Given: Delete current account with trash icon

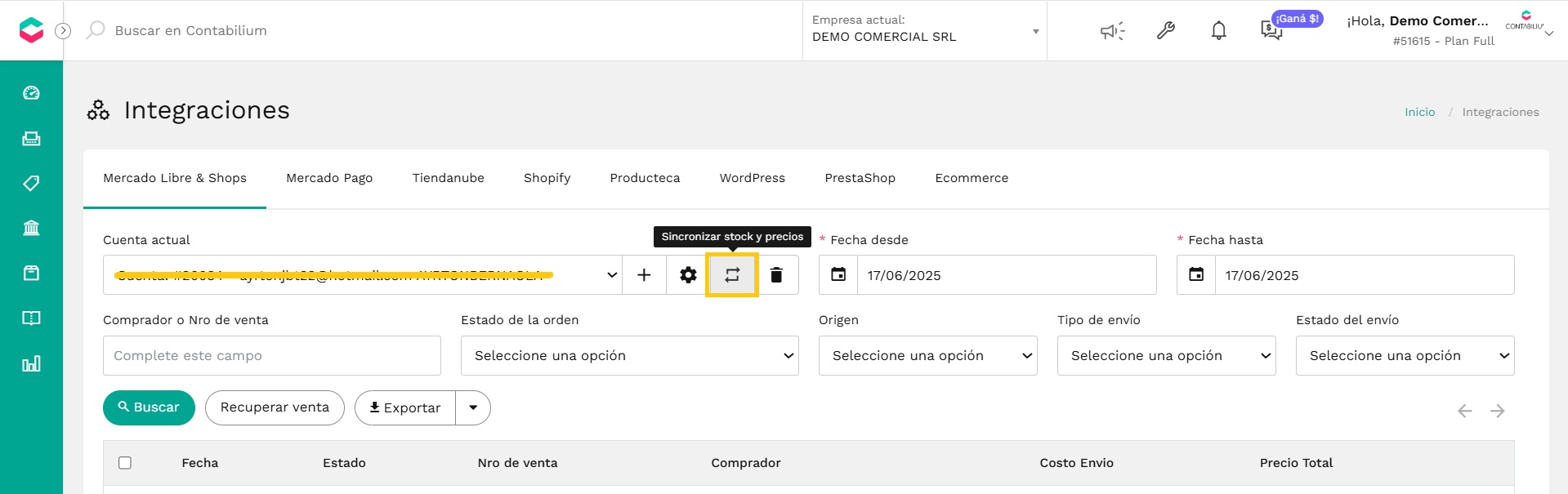Looking at the screenshot, I should pyautogui.click(x=776, y=275).
